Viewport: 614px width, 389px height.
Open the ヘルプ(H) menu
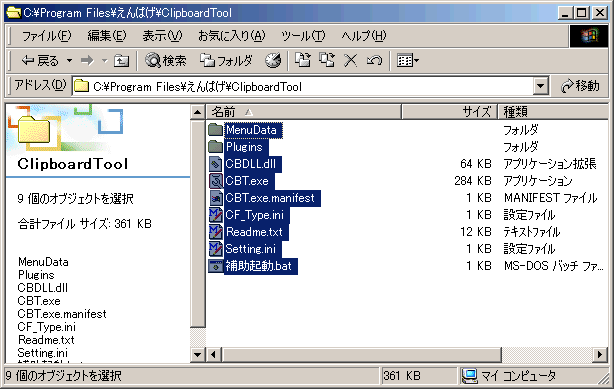pos(363,36)
